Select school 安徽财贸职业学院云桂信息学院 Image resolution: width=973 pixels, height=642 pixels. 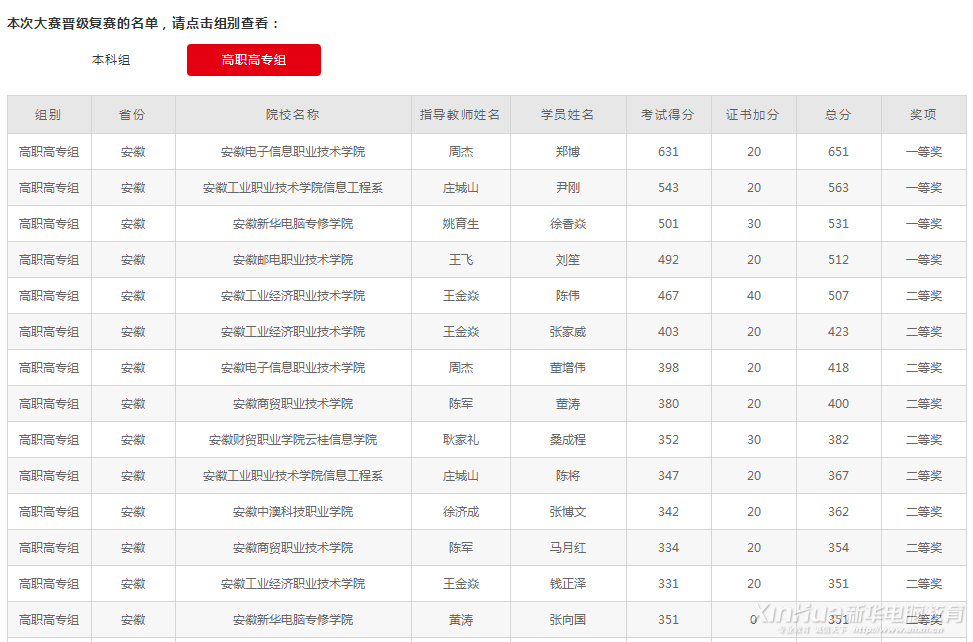coord(293,440)
